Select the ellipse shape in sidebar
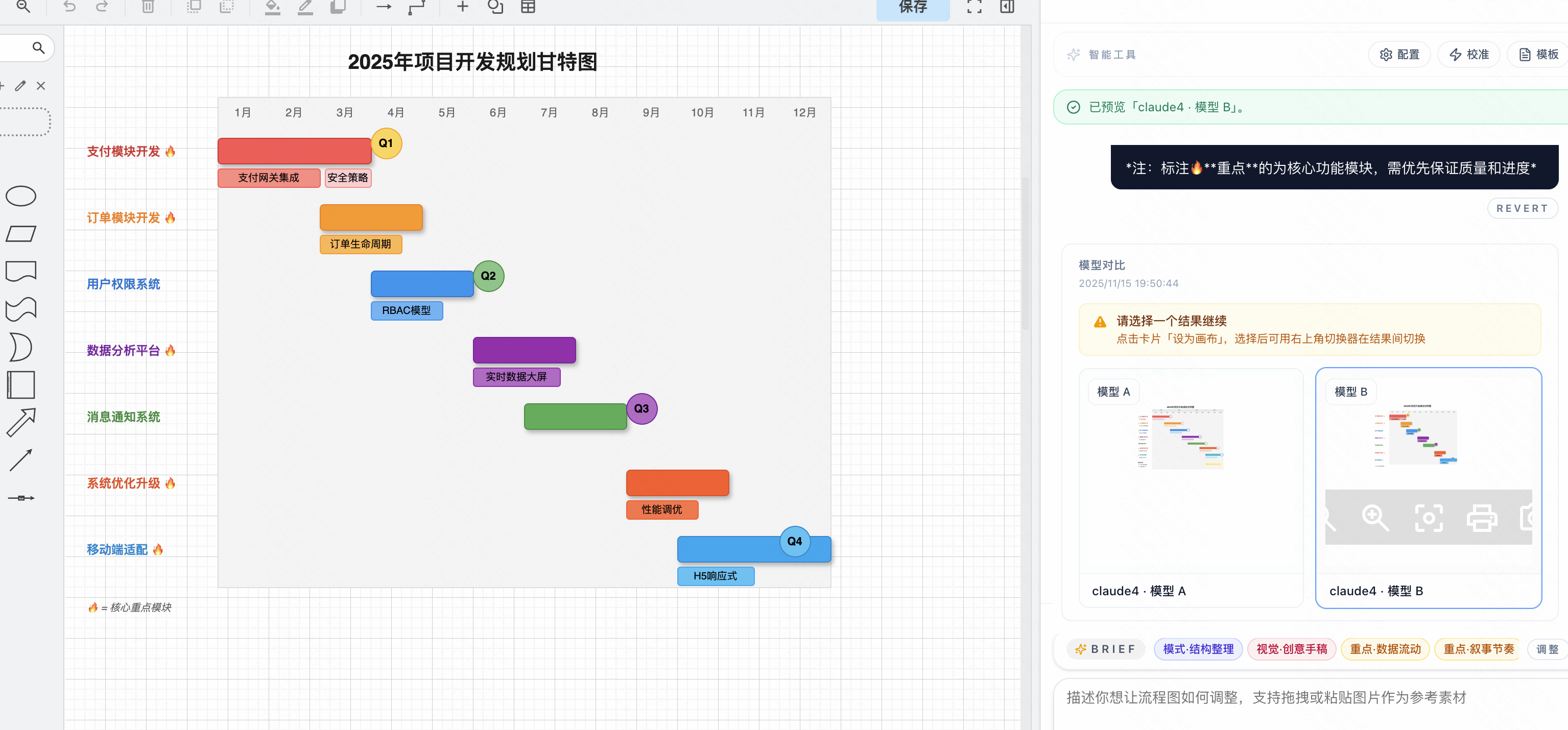 pos(21,197)
